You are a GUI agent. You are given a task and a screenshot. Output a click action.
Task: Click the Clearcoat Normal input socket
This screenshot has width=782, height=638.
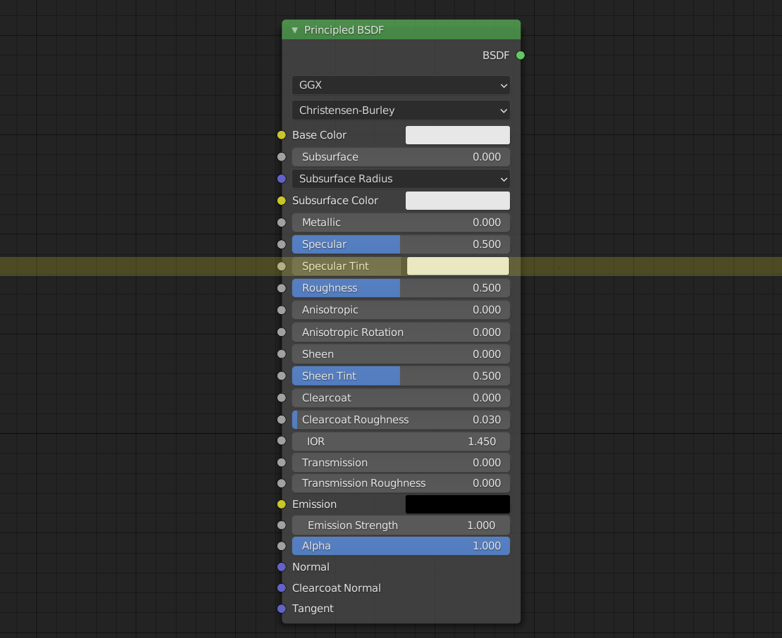tap(281, 588)
